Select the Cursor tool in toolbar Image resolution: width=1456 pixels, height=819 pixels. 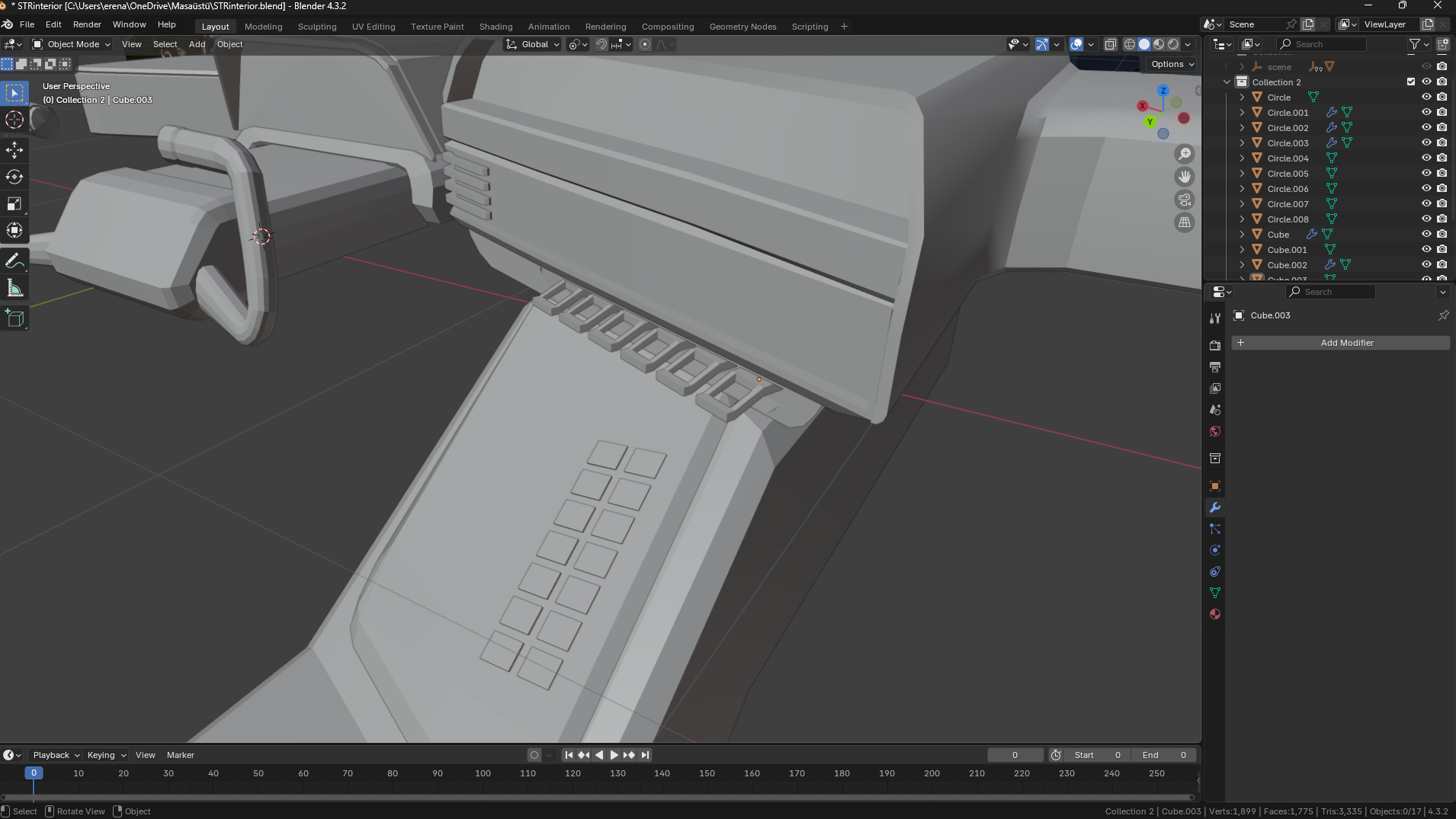coord(14,120)
